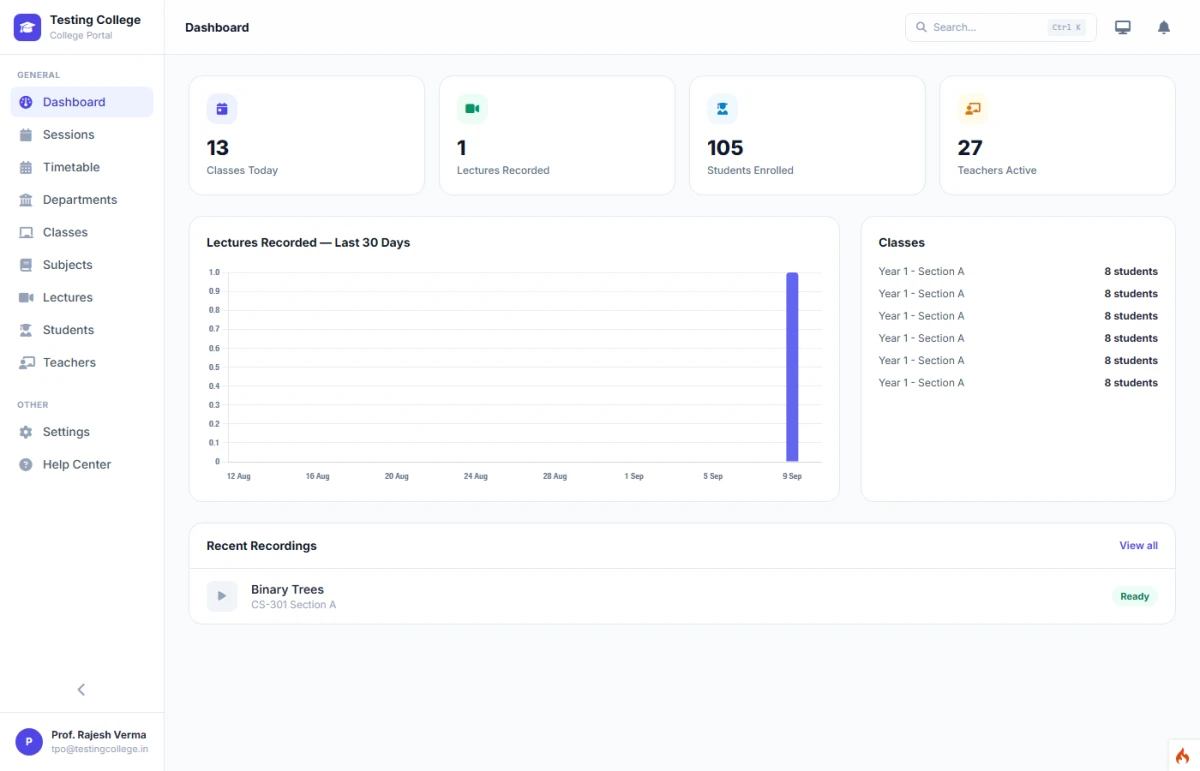Click the Classes Today calendar icon
The image size is (1200, 771).
tap(222, 109)
